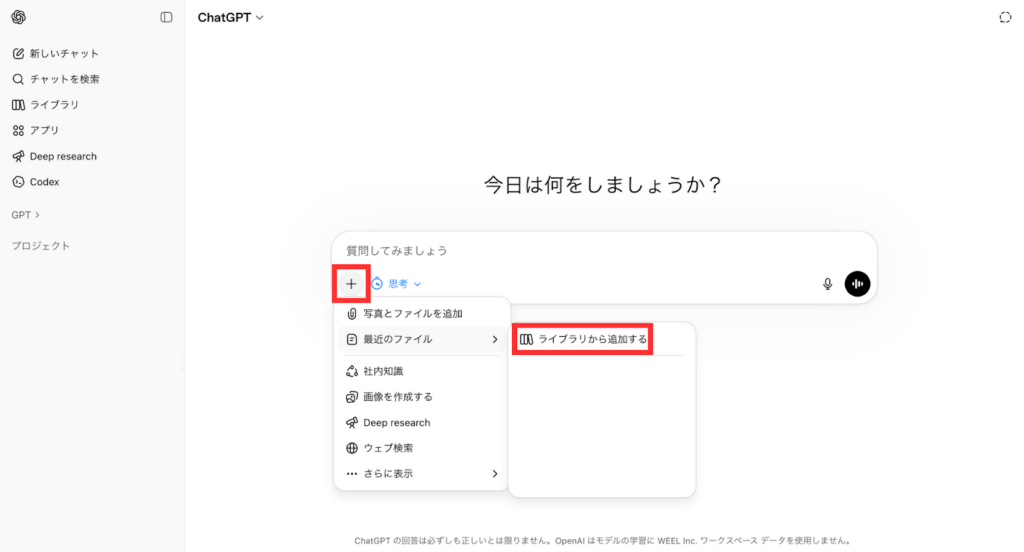The width and height of the screenshot is (1024, 552).
Task: Select Deep research in the popup menu
Action: [x=421, y=423]
